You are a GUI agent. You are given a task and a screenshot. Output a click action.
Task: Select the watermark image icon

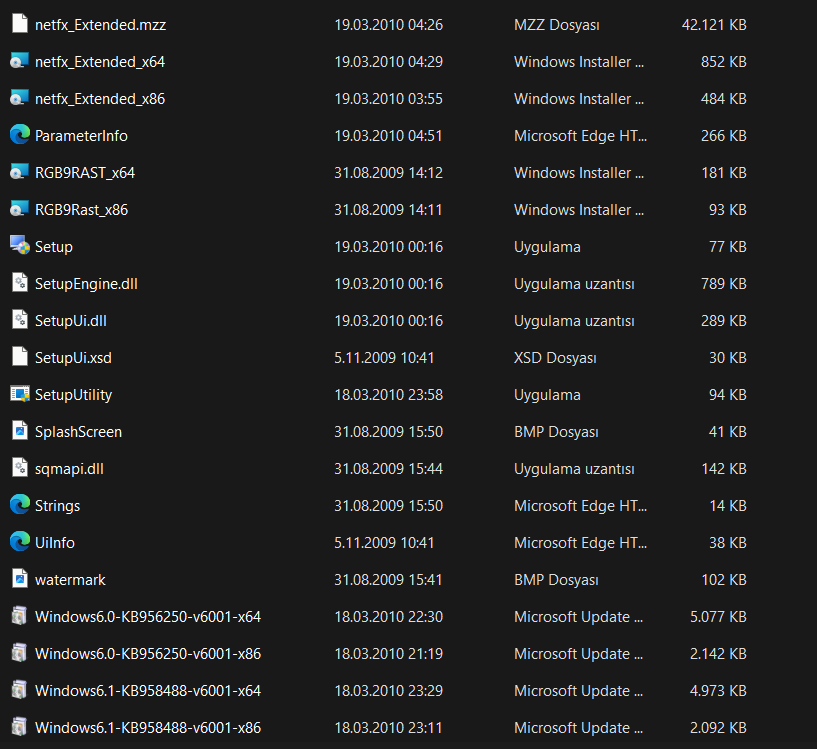[19, 579]
